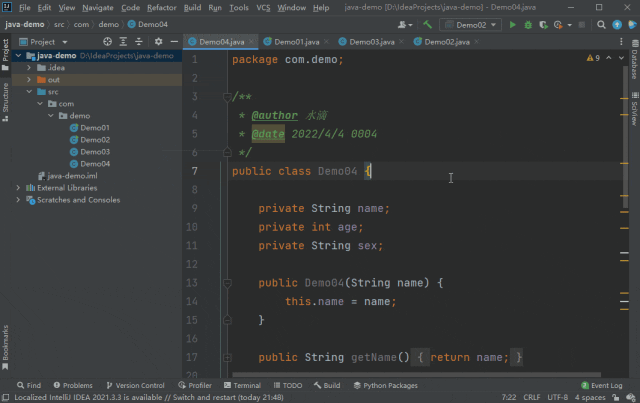Click the green Run button
The image size is (640, 403).
513,24
